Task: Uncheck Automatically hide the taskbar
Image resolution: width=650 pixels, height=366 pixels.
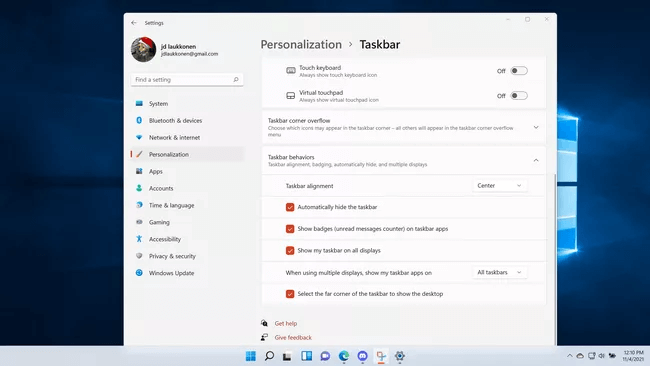Action: pyautogui.click(x=290, y=207)
